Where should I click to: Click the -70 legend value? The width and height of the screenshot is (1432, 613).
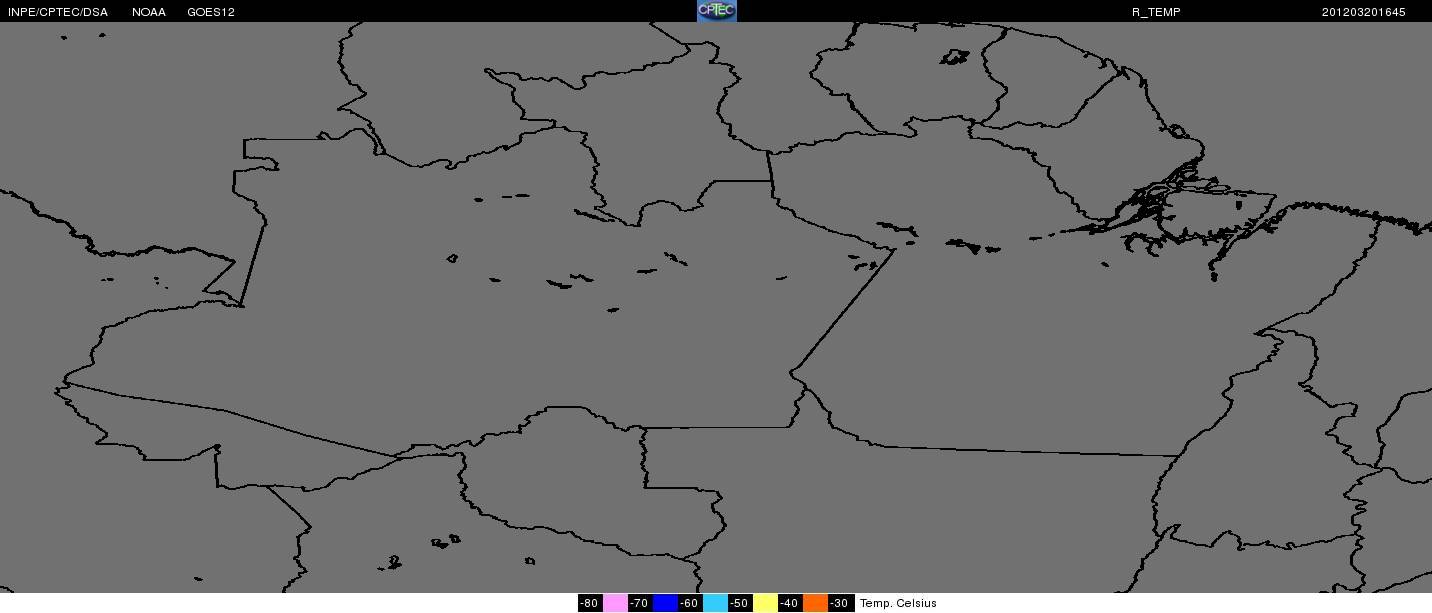(640, 603)
